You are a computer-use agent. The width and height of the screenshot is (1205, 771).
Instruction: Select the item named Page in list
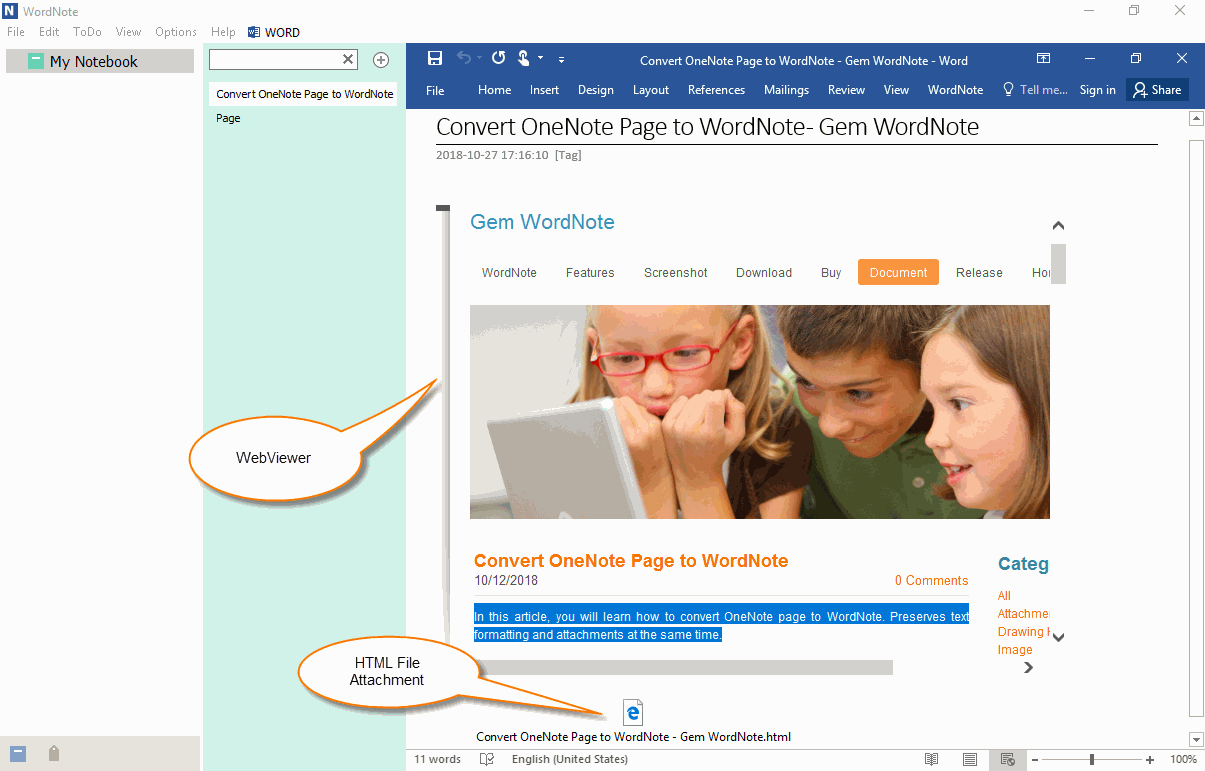coord(228,118)
